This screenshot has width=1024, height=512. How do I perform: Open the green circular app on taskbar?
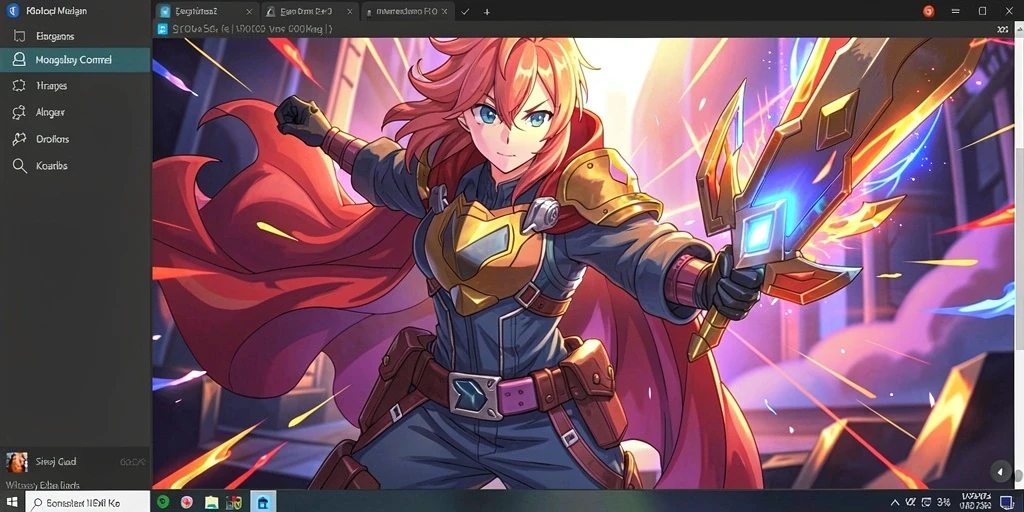coord(163,502)
